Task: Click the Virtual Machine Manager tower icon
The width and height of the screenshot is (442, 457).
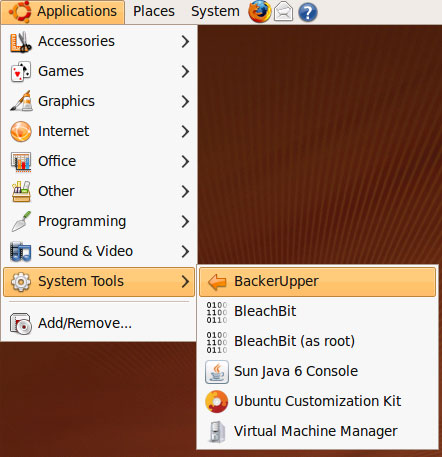Action: (x=217, y=432)
